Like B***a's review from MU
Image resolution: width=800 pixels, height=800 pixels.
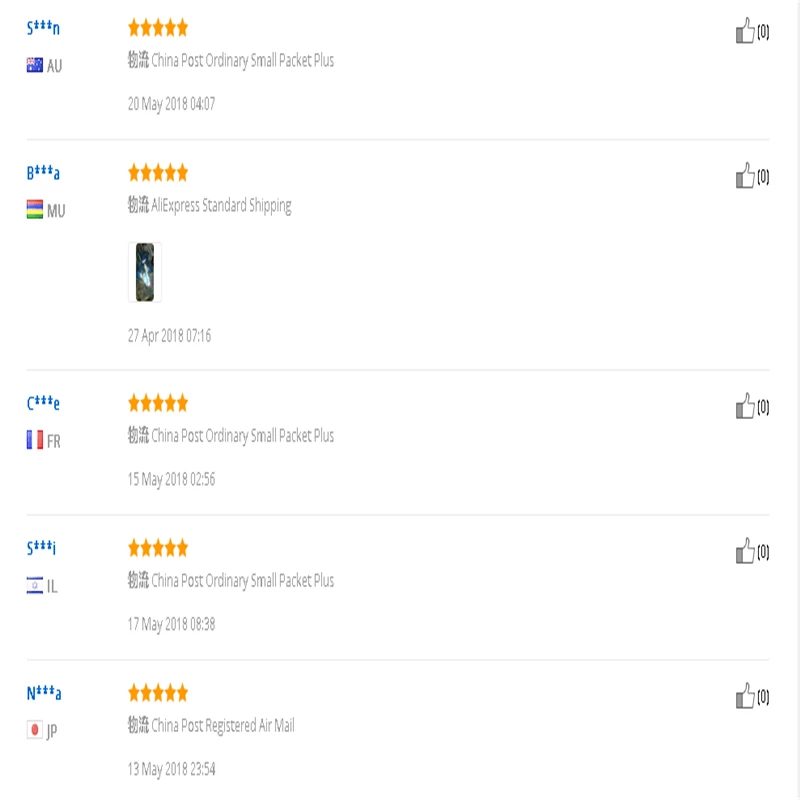point(746,177)
